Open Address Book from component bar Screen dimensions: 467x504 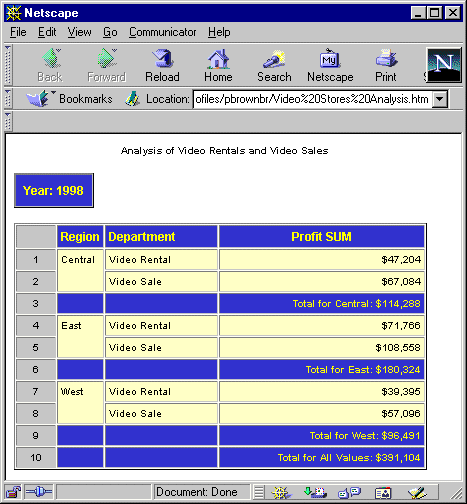point(383,492)
